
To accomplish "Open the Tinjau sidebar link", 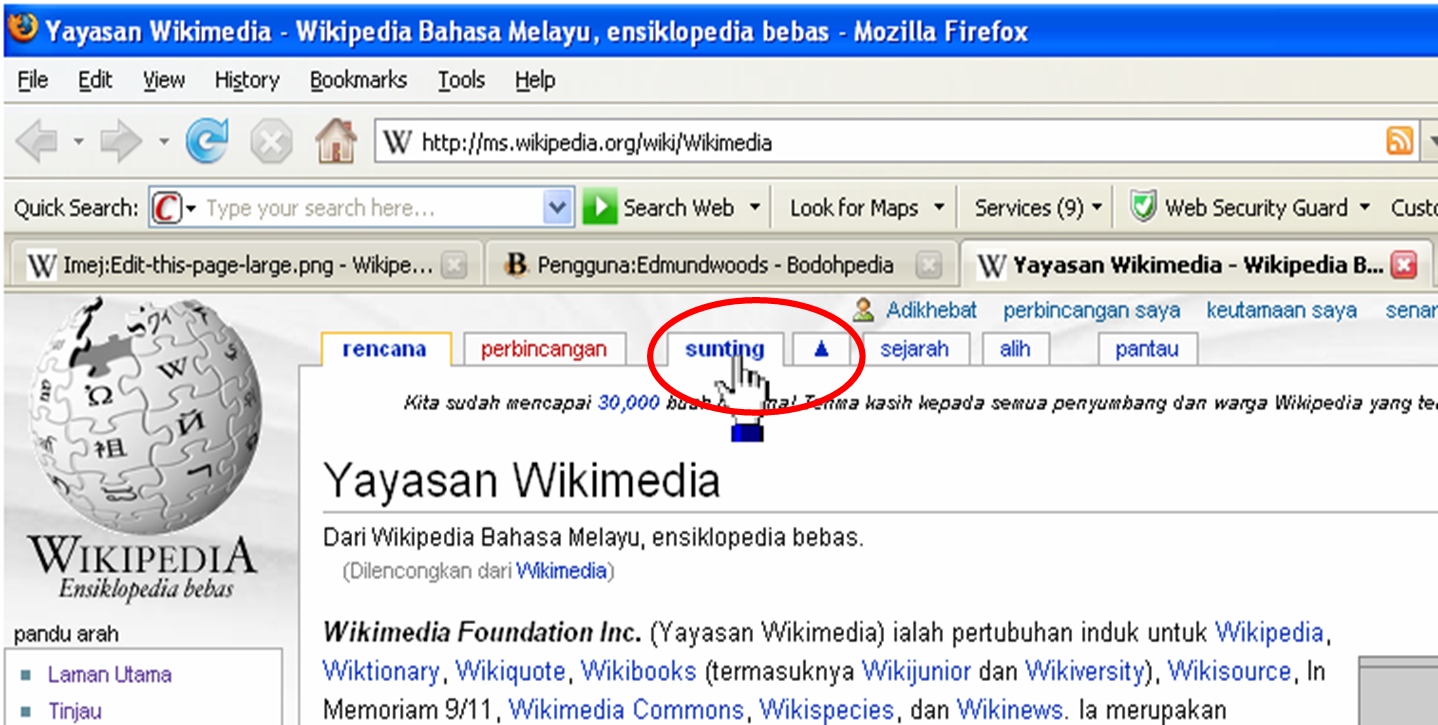I will (x=75, y=712).
